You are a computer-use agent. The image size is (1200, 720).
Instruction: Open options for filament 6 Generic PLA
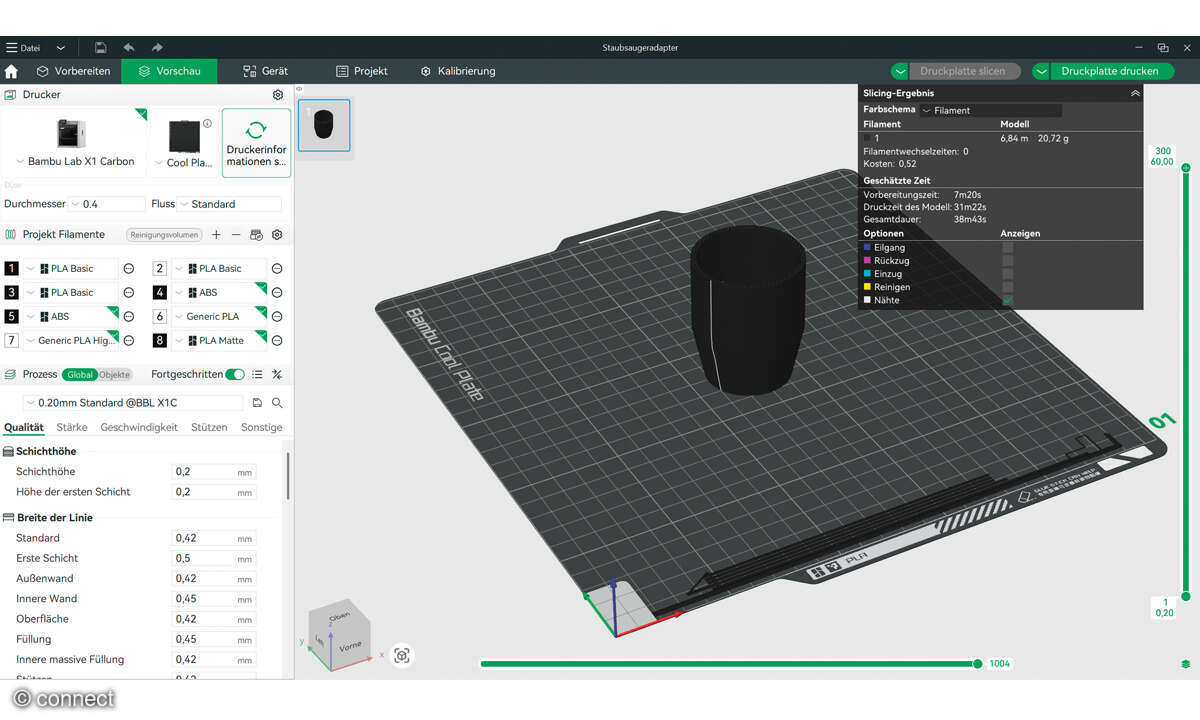pyautogui.click(x=277, y=316)
